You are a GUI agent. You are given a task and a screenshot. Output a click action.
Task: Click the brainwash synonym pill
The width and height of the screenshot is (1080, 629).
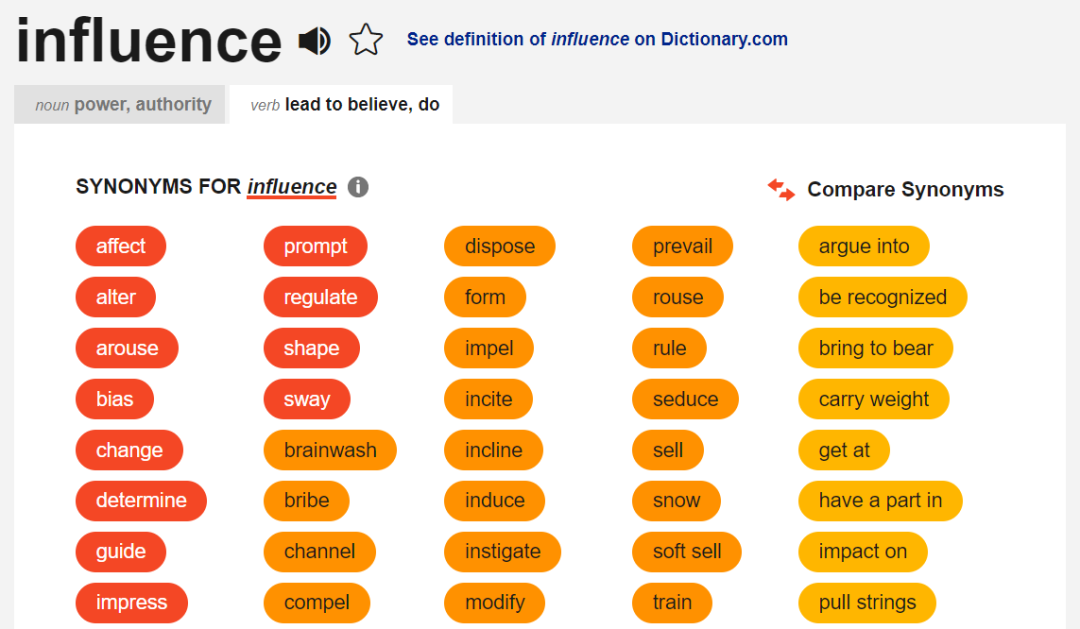(x=330, y=450)
